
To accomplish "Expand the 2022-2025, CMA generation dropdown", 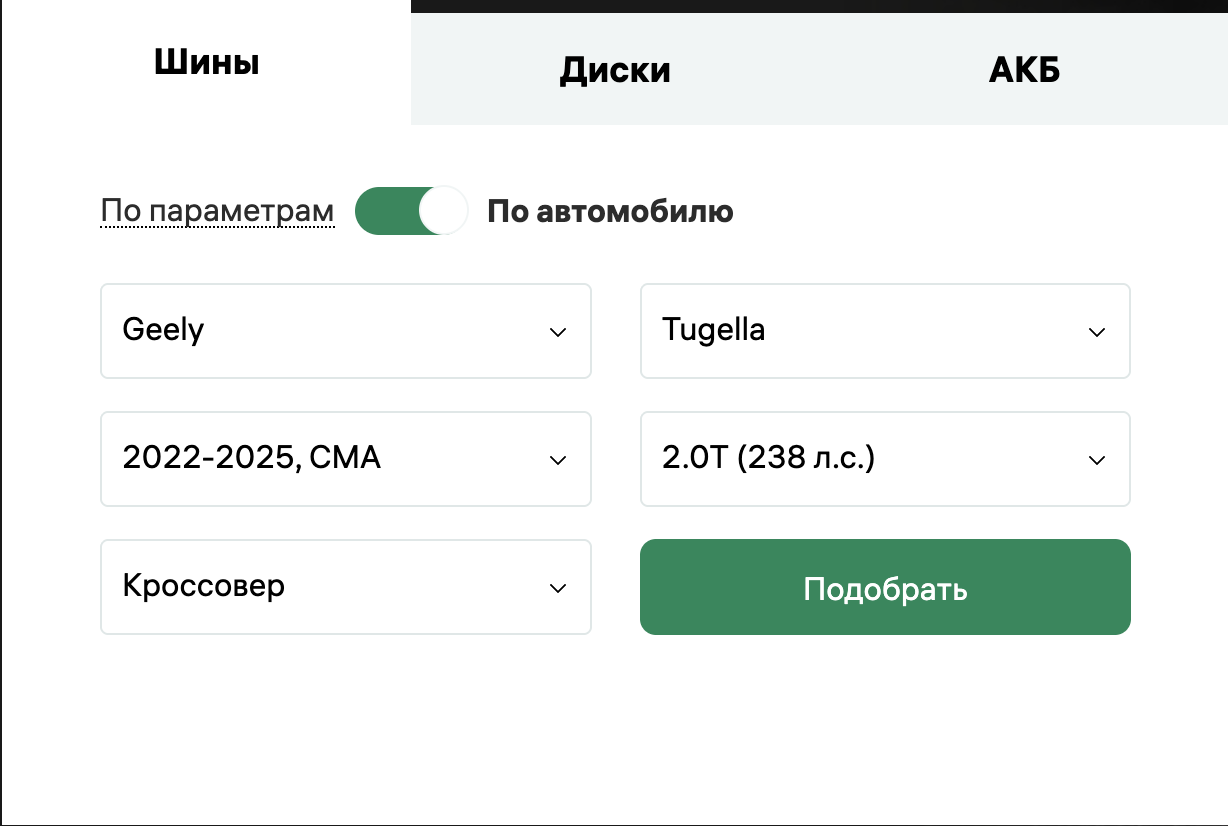I will click(x=345, y=459).
